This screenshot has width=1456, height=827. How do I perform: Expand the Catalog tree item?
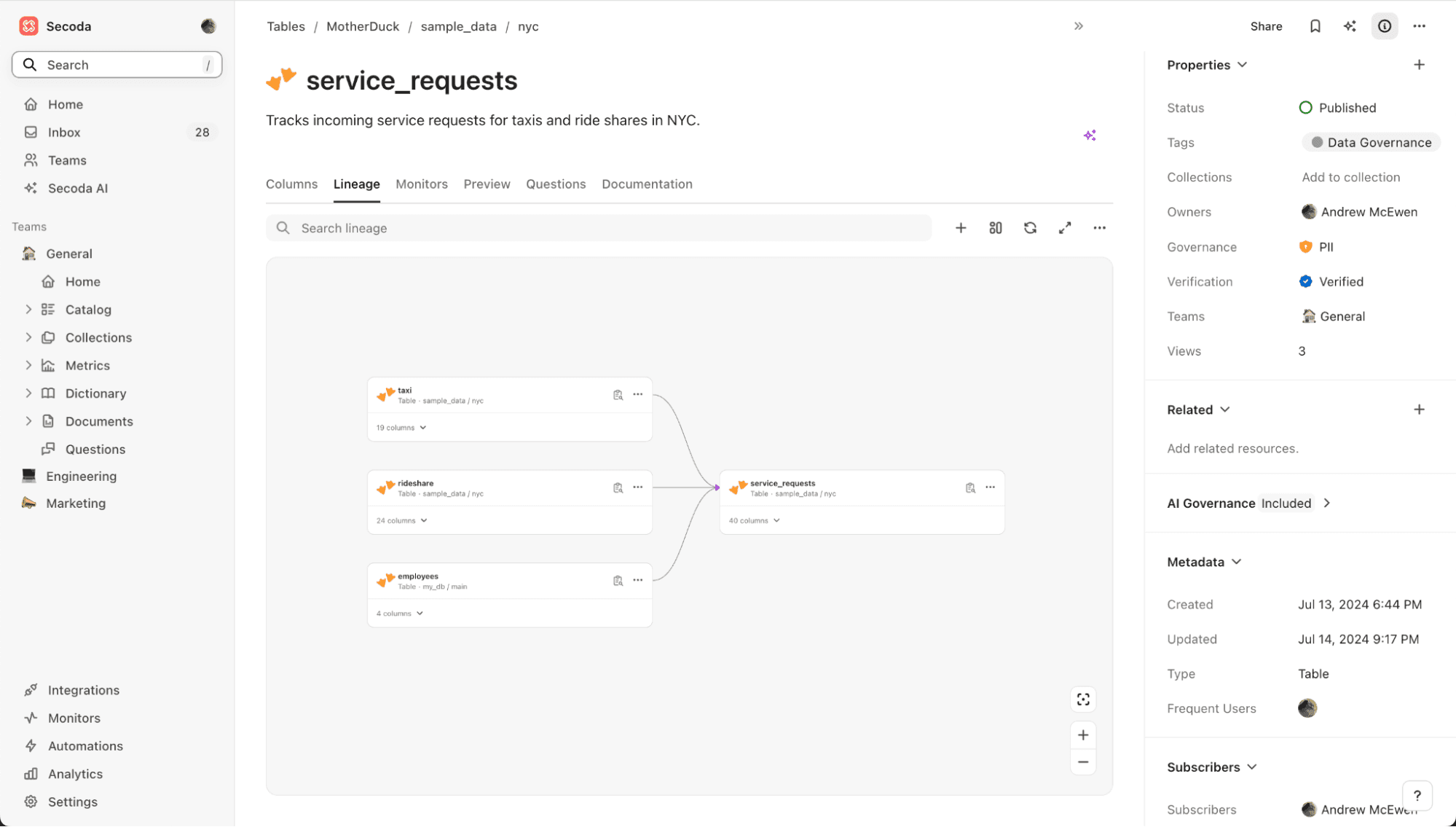click(28, 310)
